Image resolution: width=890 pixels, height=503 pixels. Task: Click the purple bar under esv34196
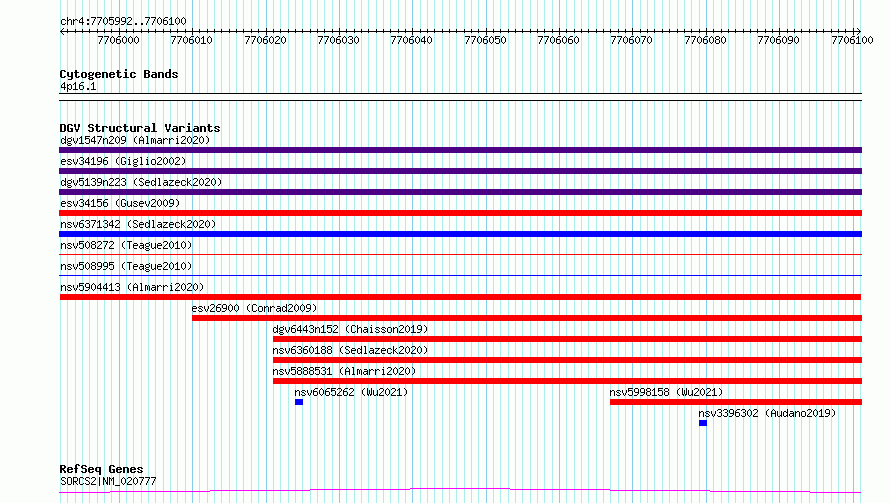coord(460,171)
